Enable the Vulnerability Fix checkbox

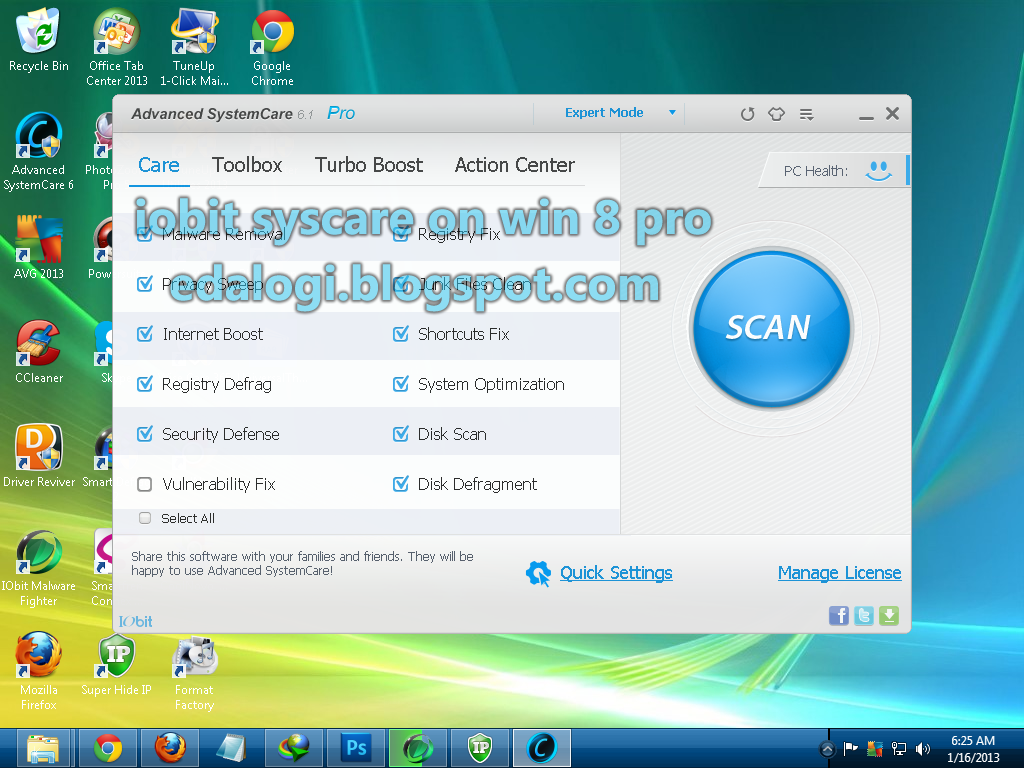tap(145, 484)
